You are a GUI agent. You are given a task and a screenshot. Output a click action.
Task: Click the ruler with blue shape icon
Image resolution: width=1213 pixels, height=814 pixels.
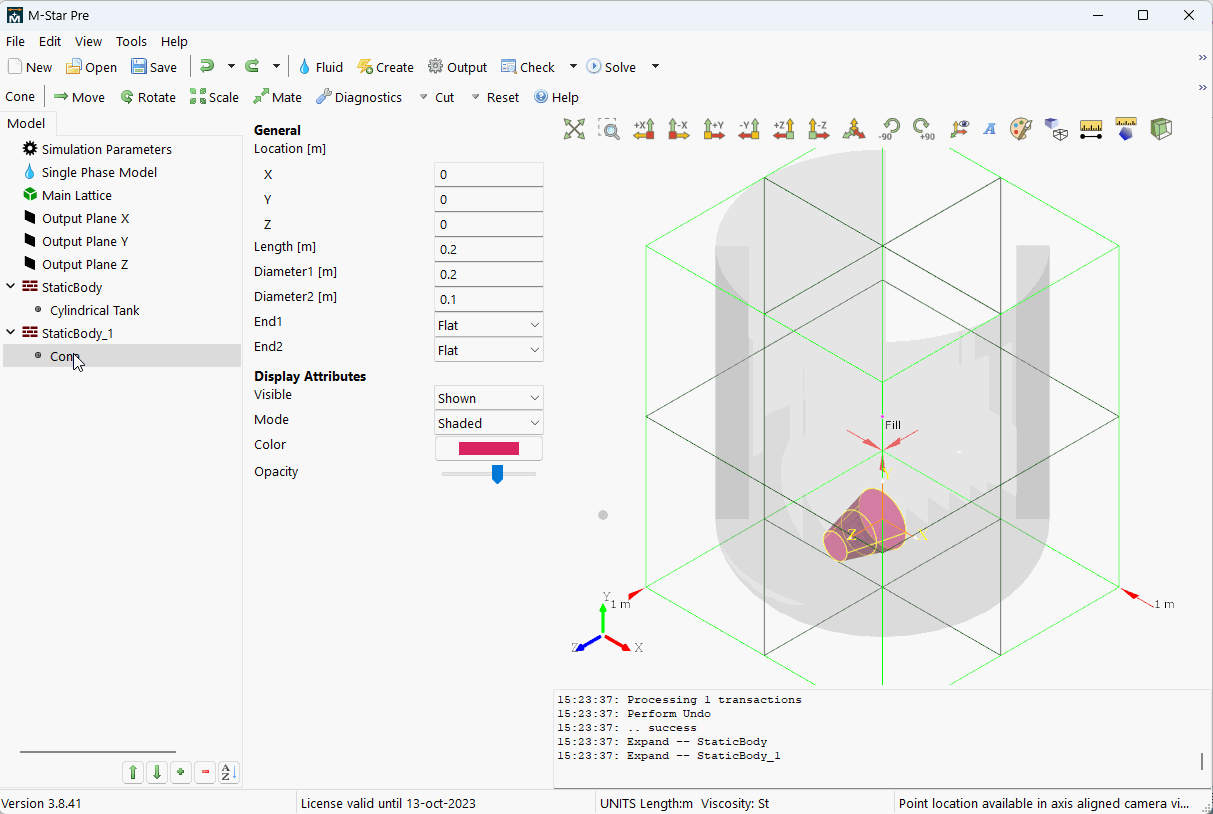tap(1126, 128)
